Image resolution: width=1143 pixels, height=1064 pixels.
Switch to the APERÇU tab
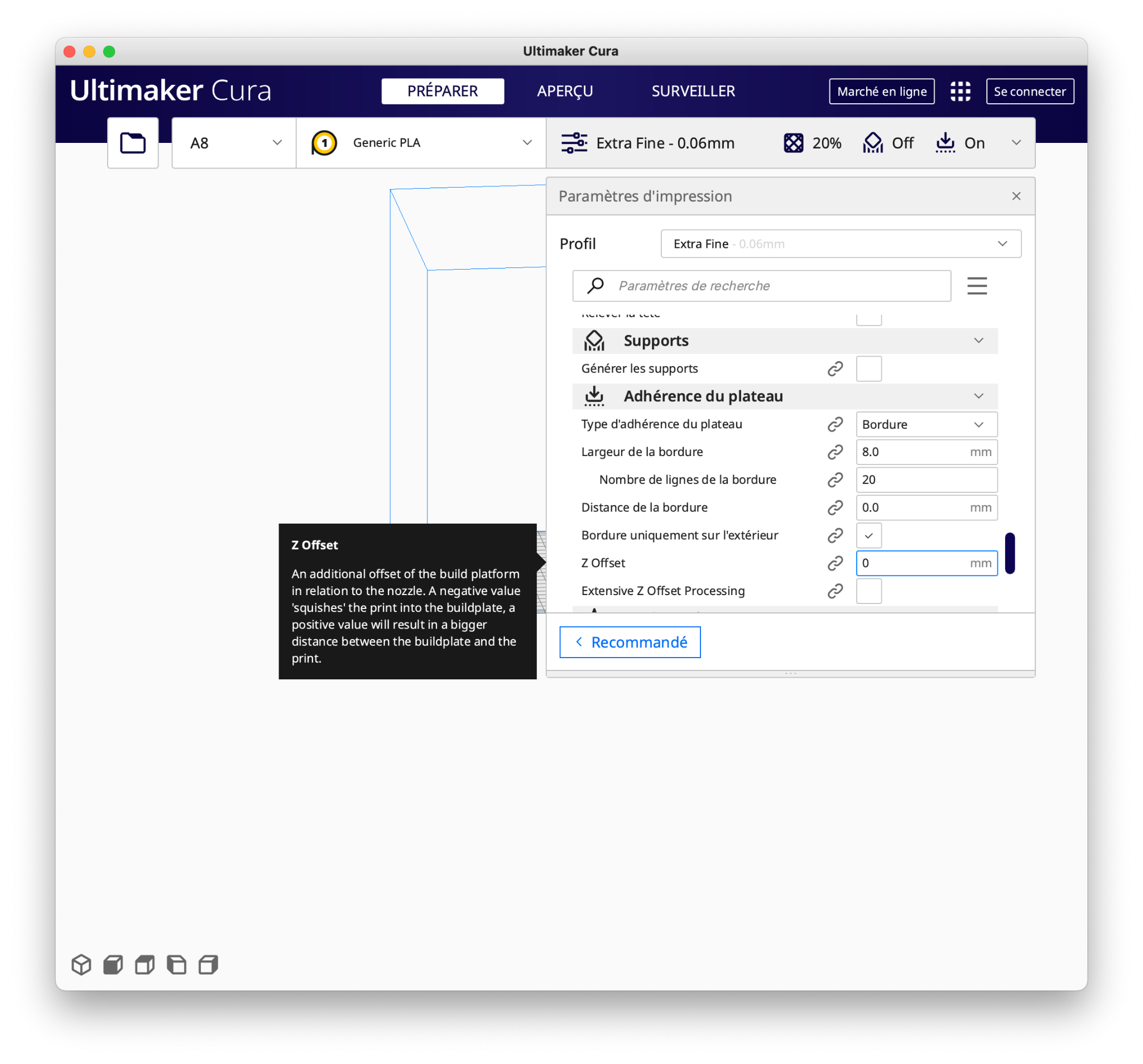click(x=565, y=92)
